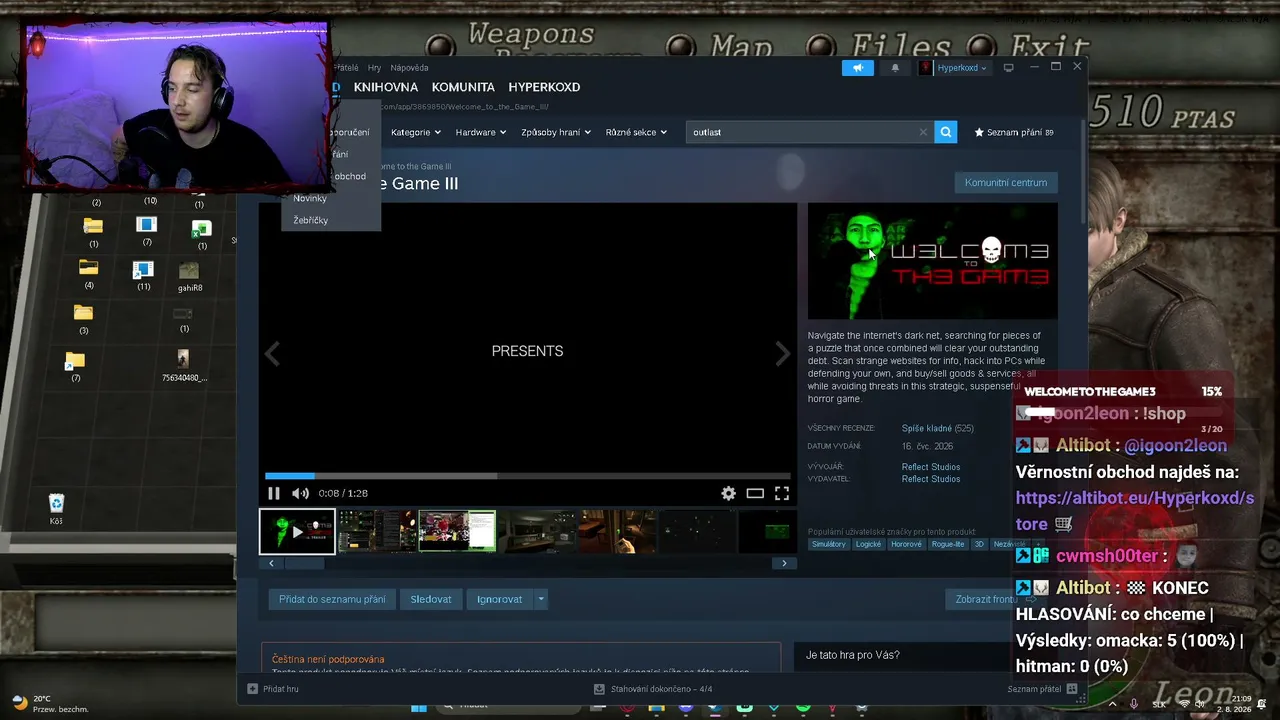Image resolution: width=1280 pixels, height=720 pixels.
Task: Open the Nápověda menu
Action: (x=409, y=68)
